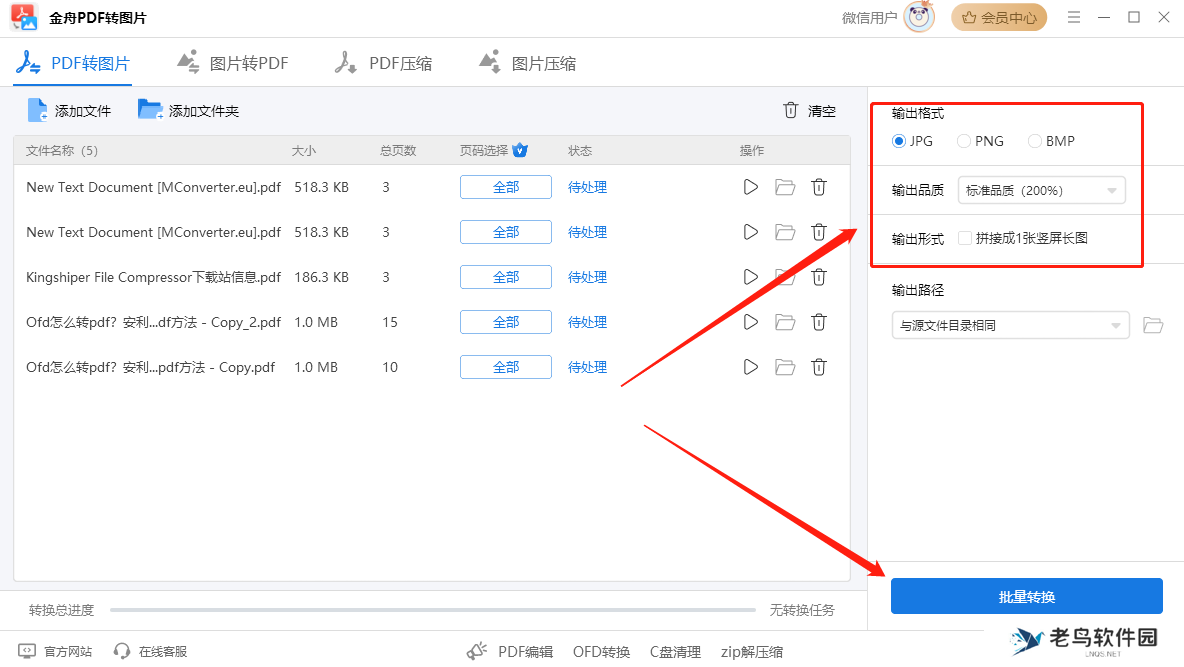
Task: Open the 输出品质 quality dropdown
Action: [x=1041, y=189]
